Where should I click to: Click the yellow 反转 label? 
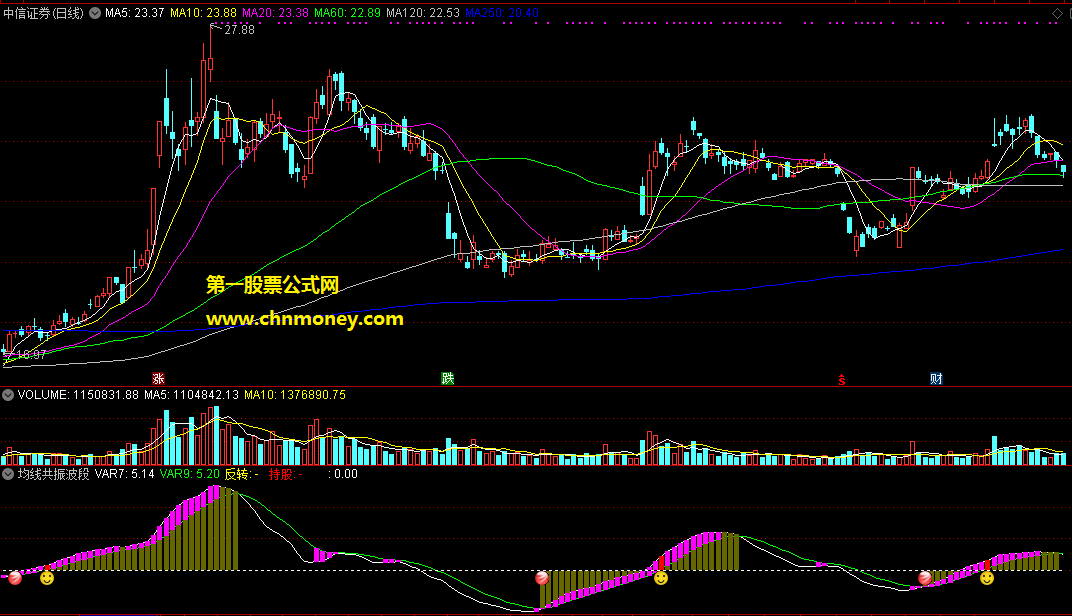coord(241,474)
